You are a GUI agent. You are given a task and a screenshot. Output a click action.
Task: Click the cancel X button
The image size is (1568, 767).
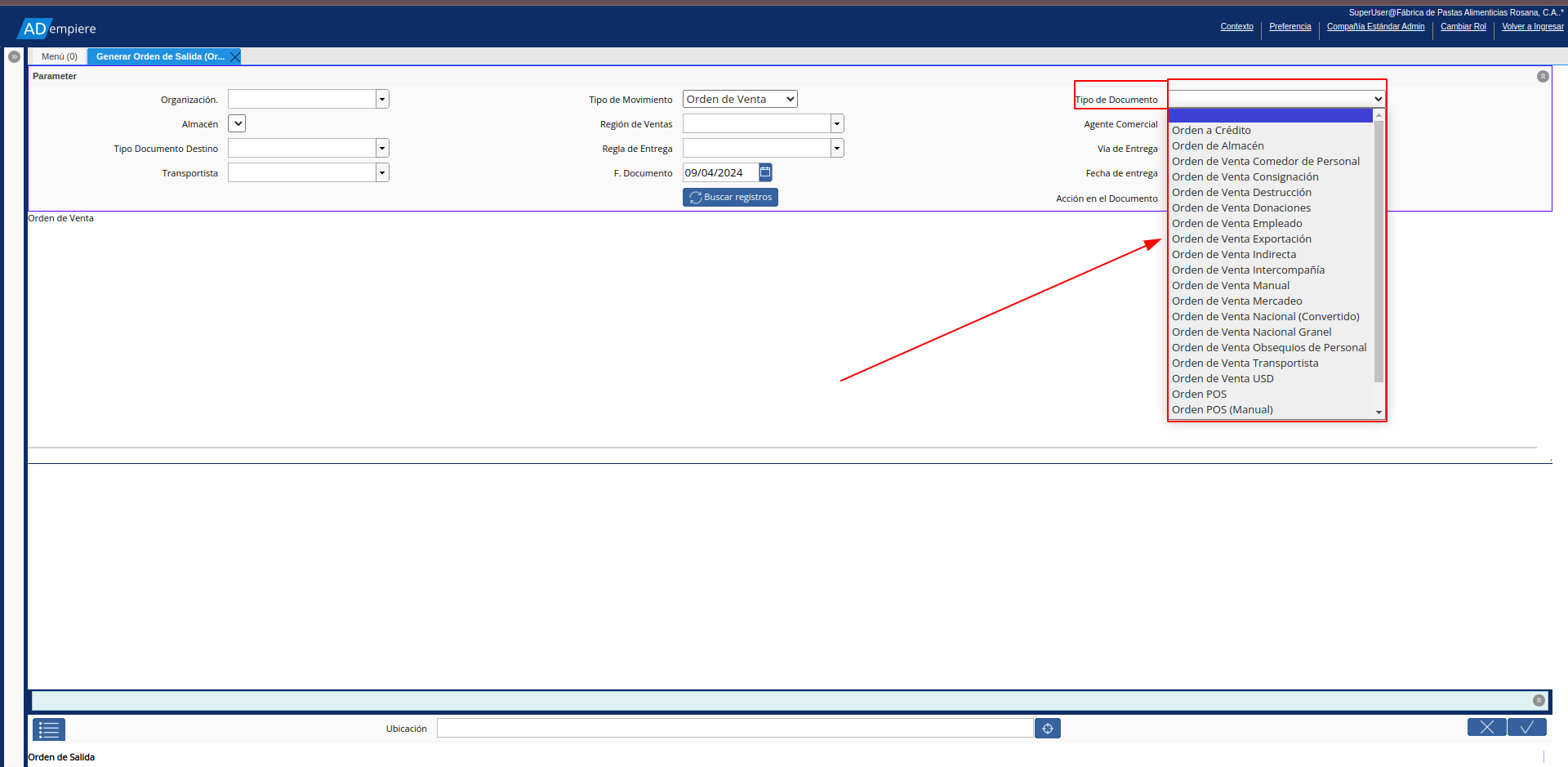[1486, 727]
